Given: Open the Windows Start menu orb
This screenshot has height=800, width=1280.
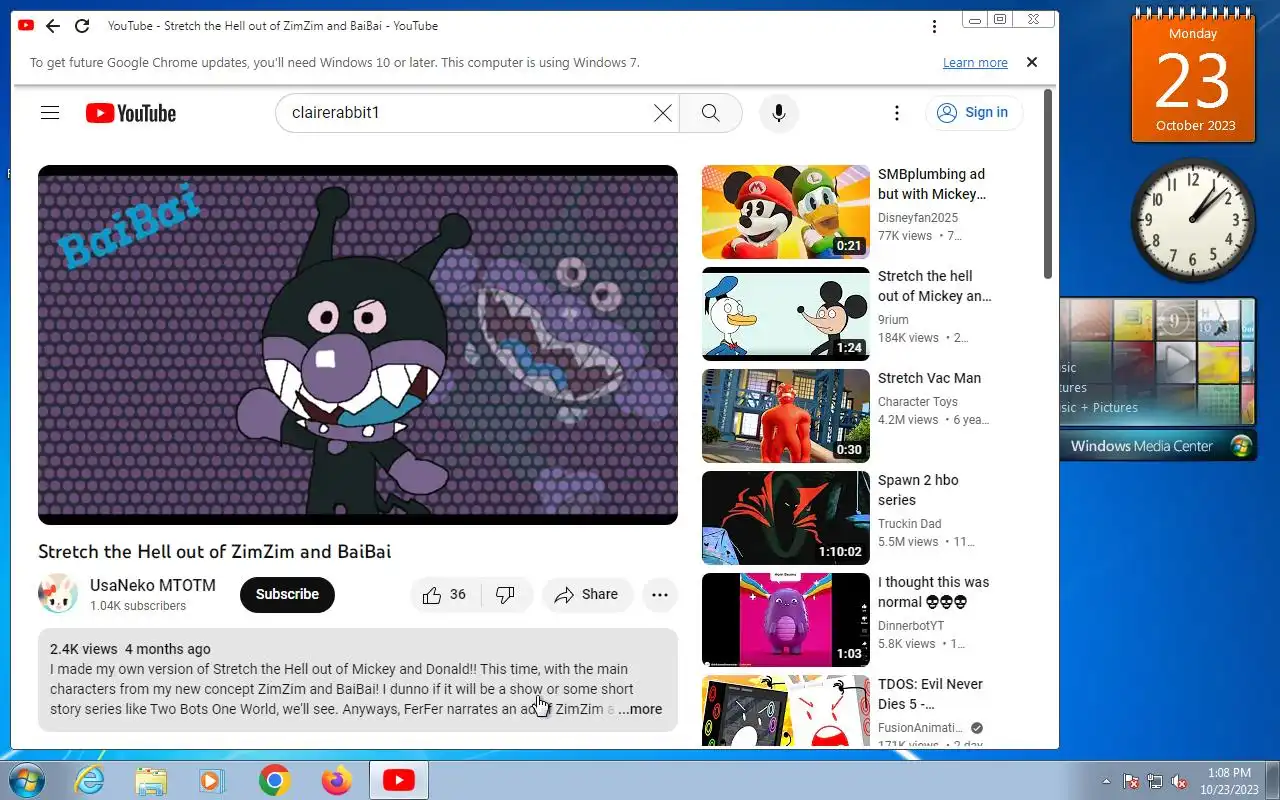Looking at the screenshot, I should point(25,780).
